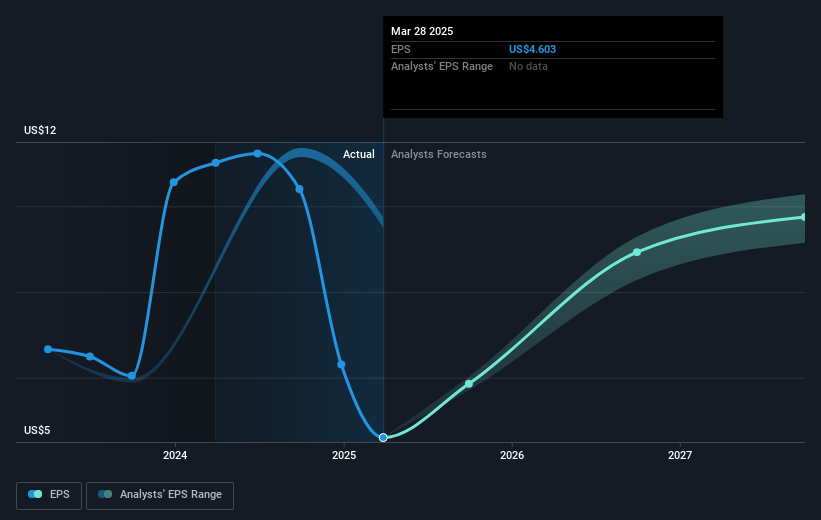Screen dimensions: 821x520
Task: Click the US$4.603 EPS value in tooltip
Action: click(x=532, y=49)
